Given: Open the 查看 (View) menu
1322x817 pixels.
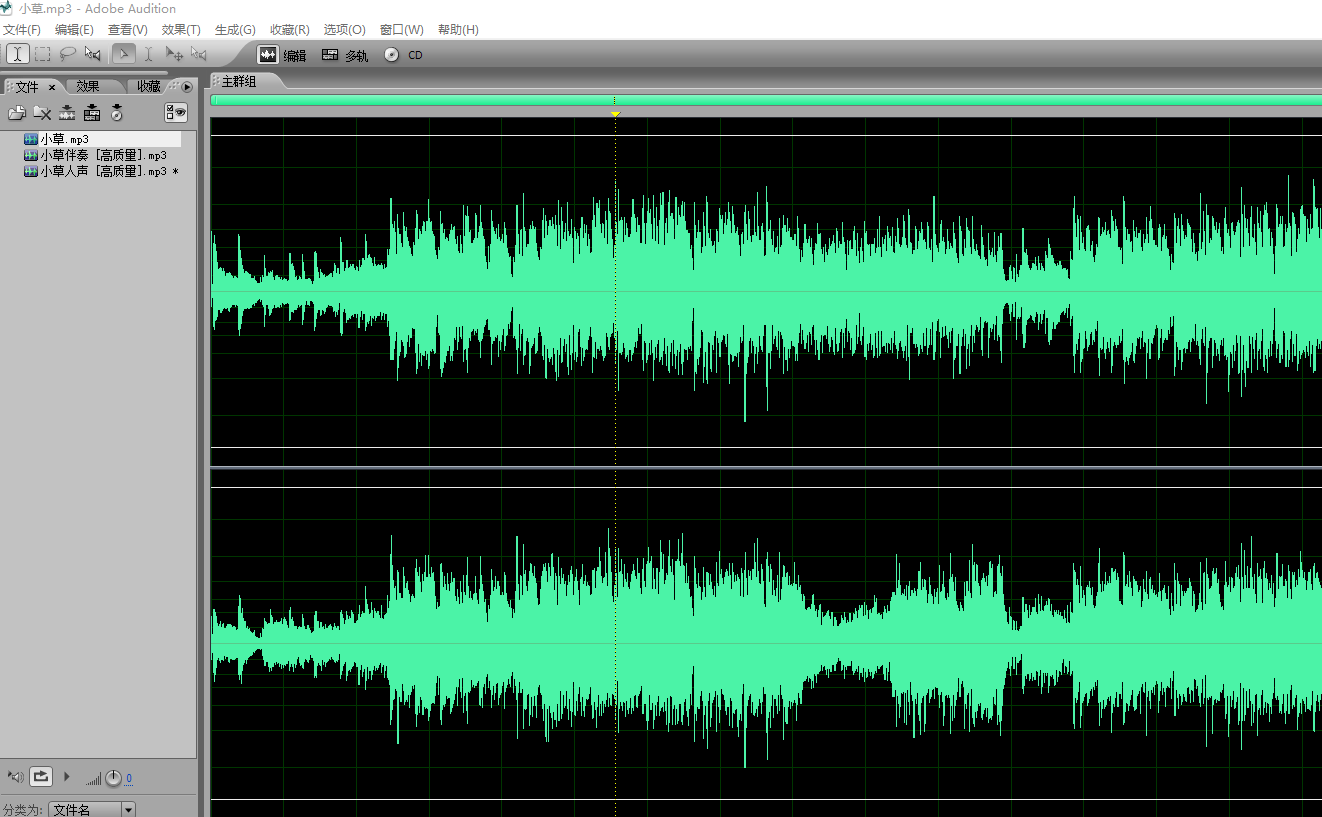Looking at the screenshot, I should pyautogui.click(x=127, y=30).
